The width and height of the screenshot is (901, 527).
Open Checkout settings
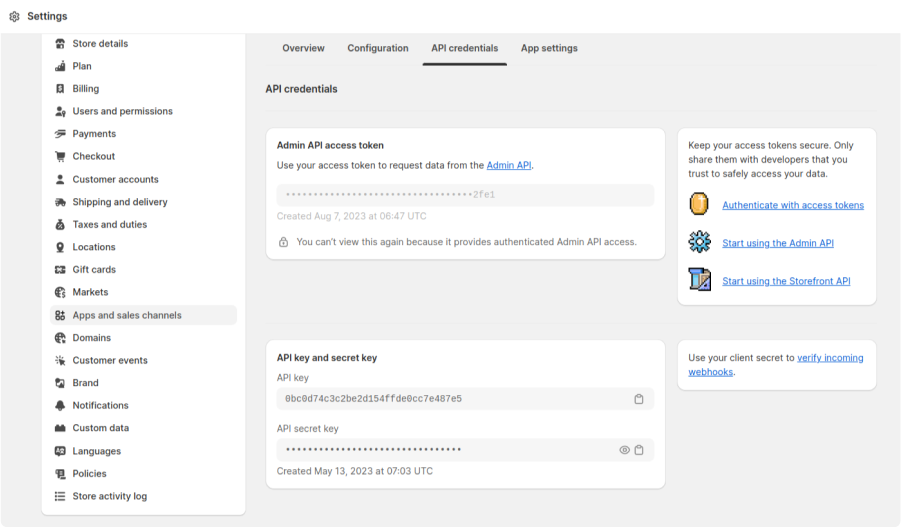click(x=94, y=156)
